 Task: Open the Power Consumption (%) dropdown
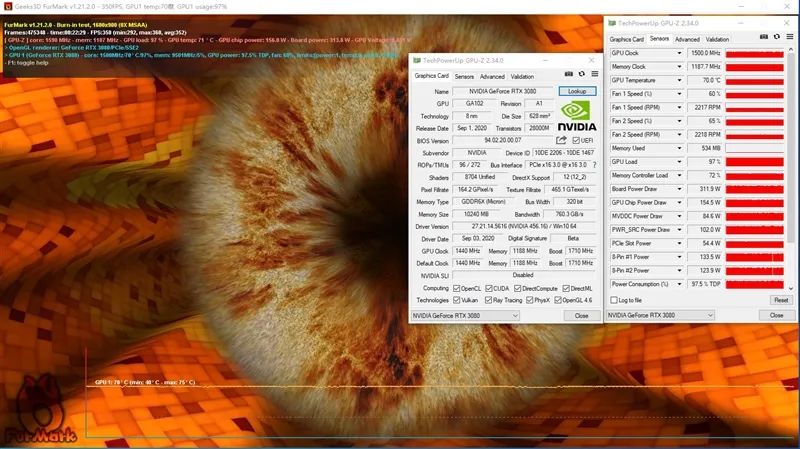pos(679,284)
